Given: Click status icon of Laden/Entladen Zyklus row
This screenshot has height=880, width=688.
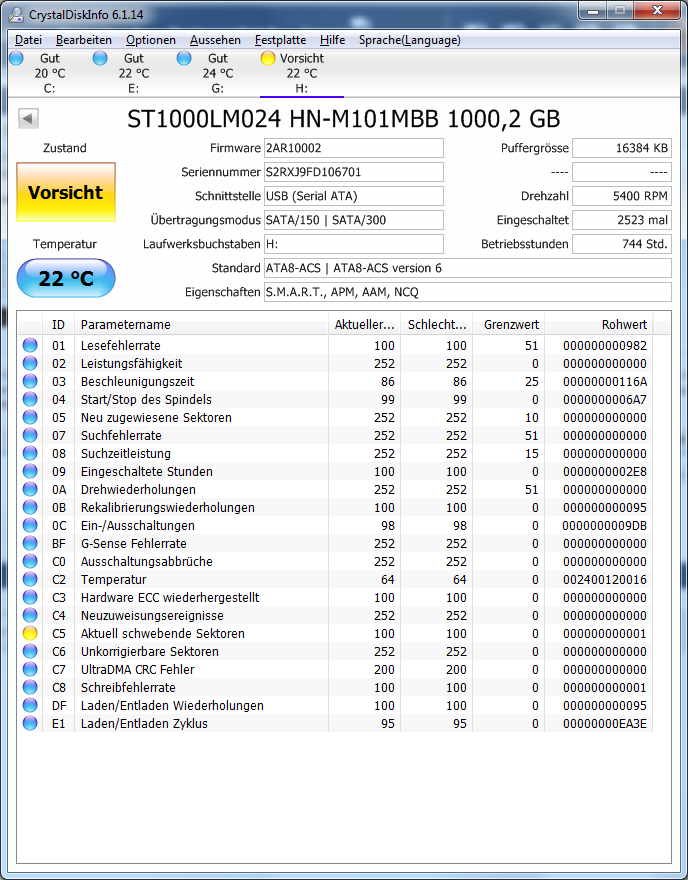Looking at the screenshot, I should click(x=30, y=723).
